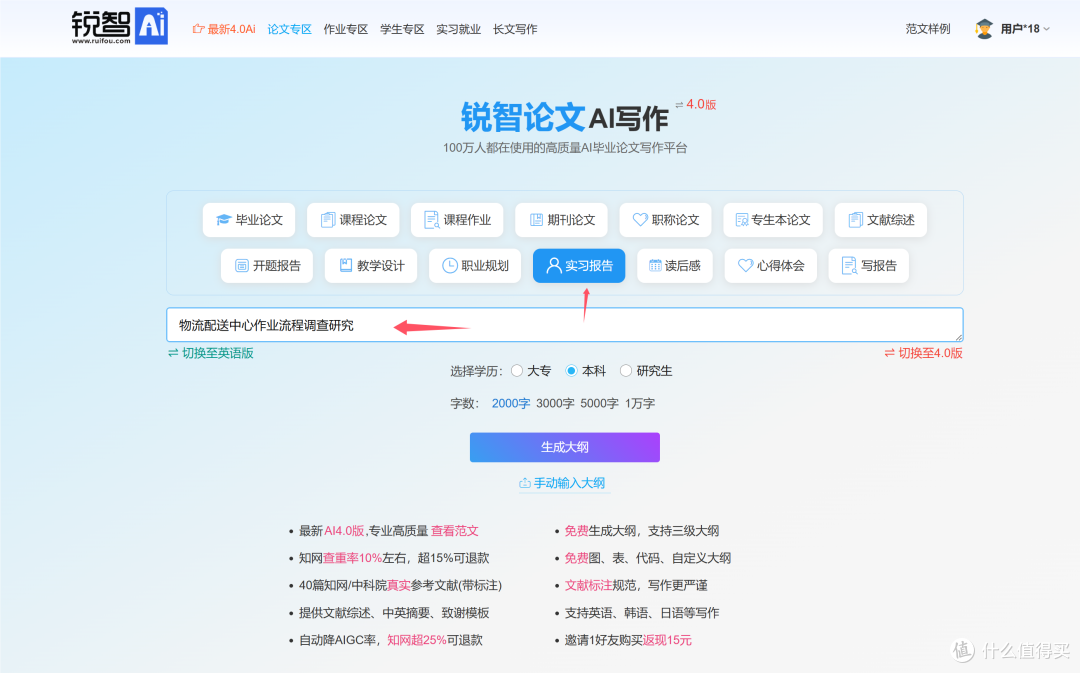
Task: Click the 真实 text in references line
Action: tap(399, 586)
